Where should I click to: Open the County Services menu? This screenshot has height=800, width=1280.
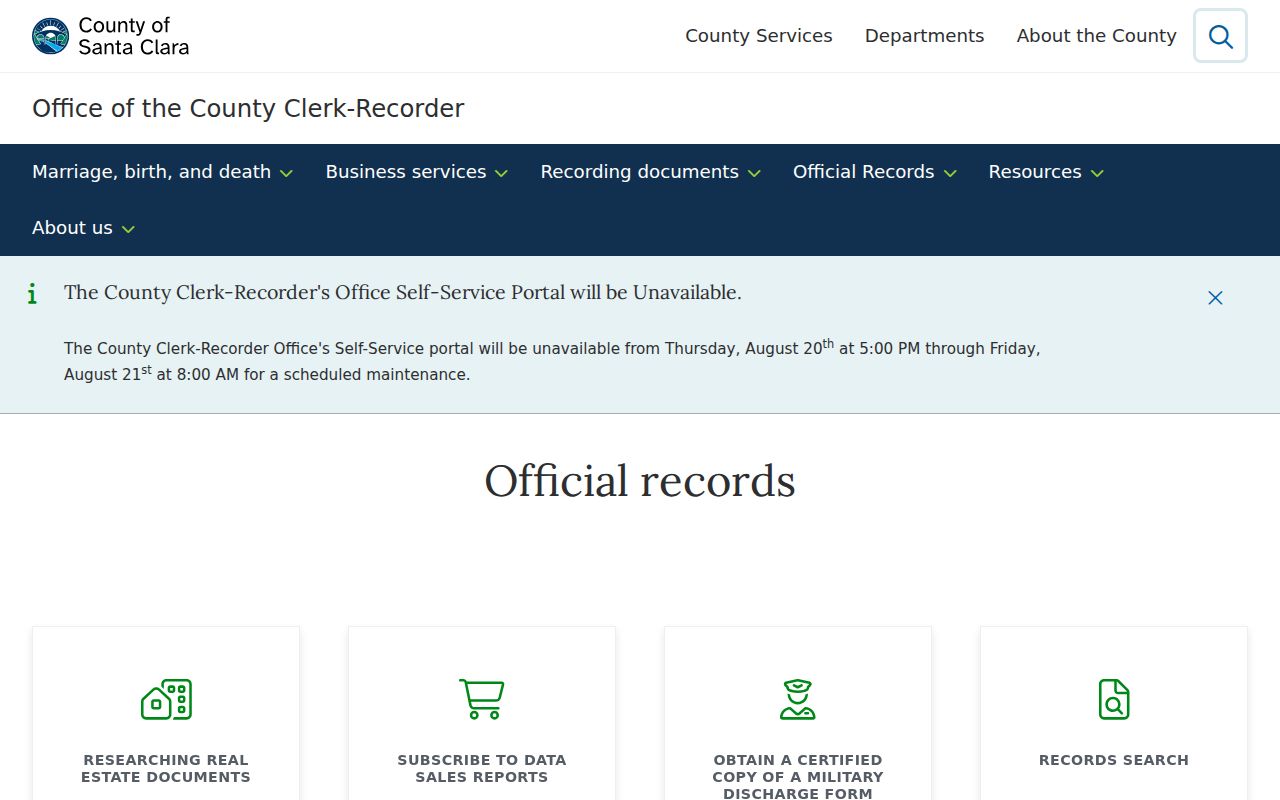pos(759,36)
